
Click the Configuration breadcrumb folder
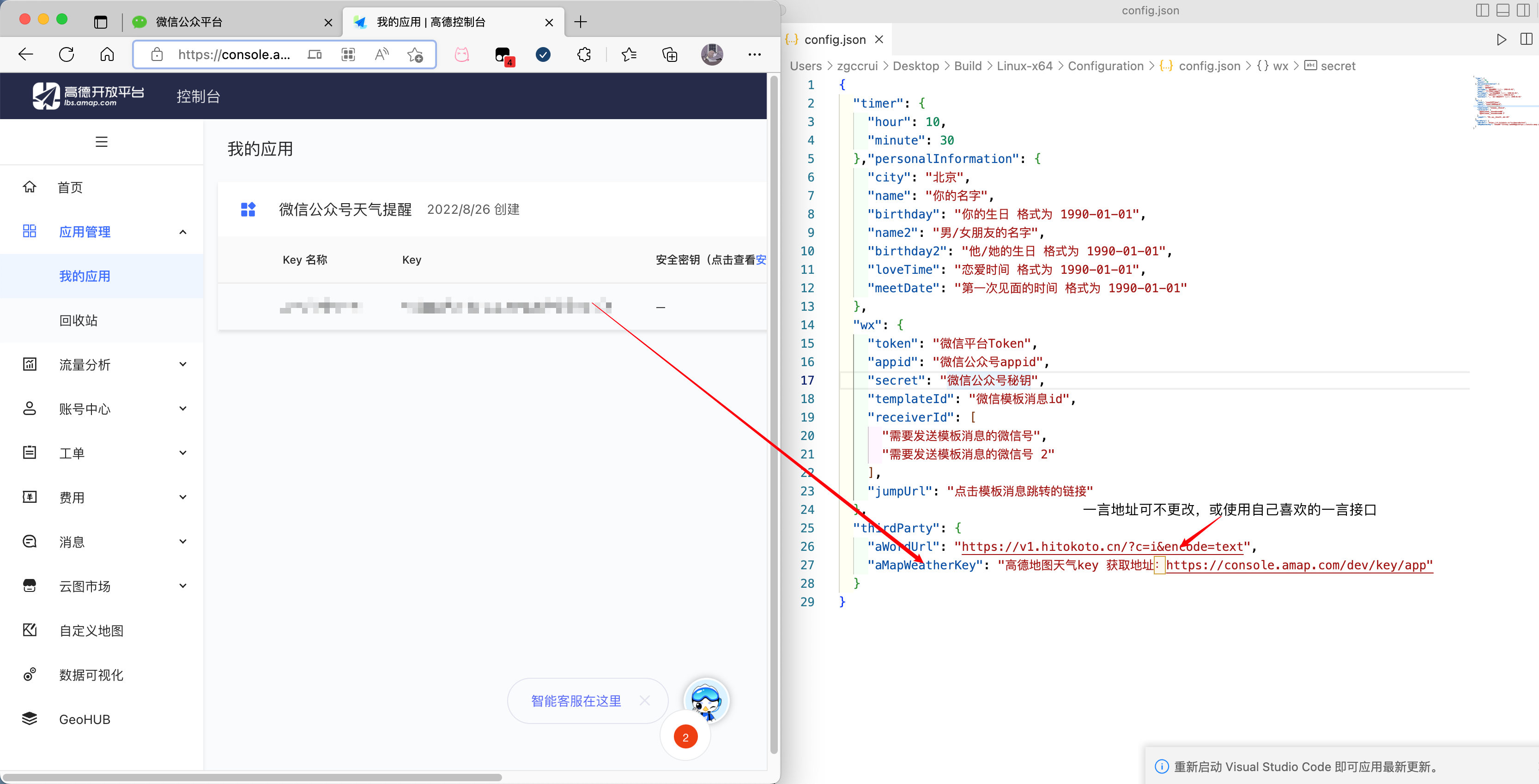[1105, 66]
